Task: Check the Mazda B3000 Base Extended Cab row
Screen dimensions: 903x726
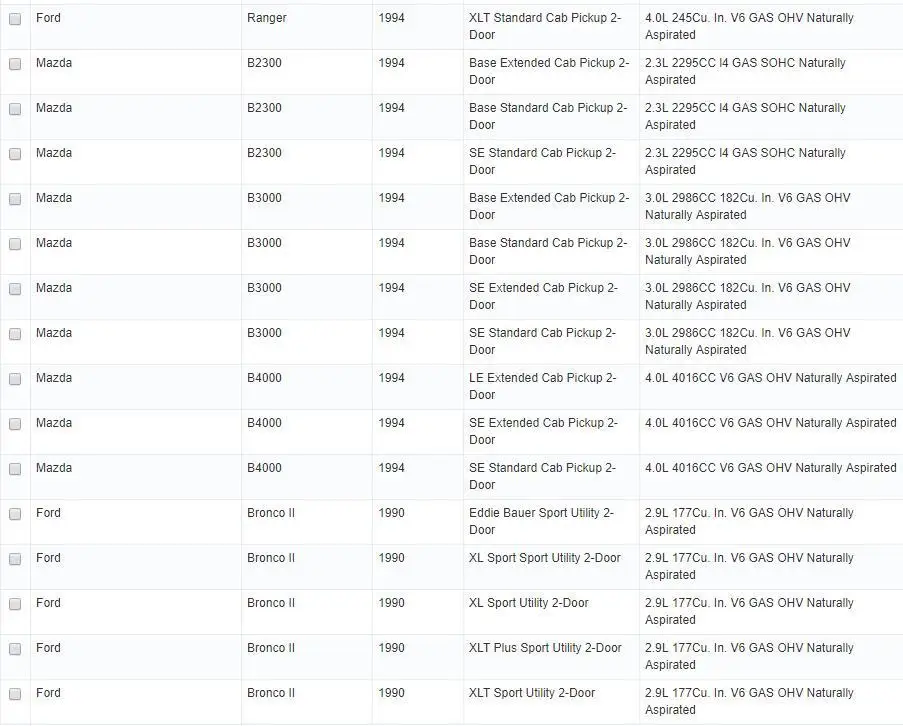Action: tap(15, 199)
